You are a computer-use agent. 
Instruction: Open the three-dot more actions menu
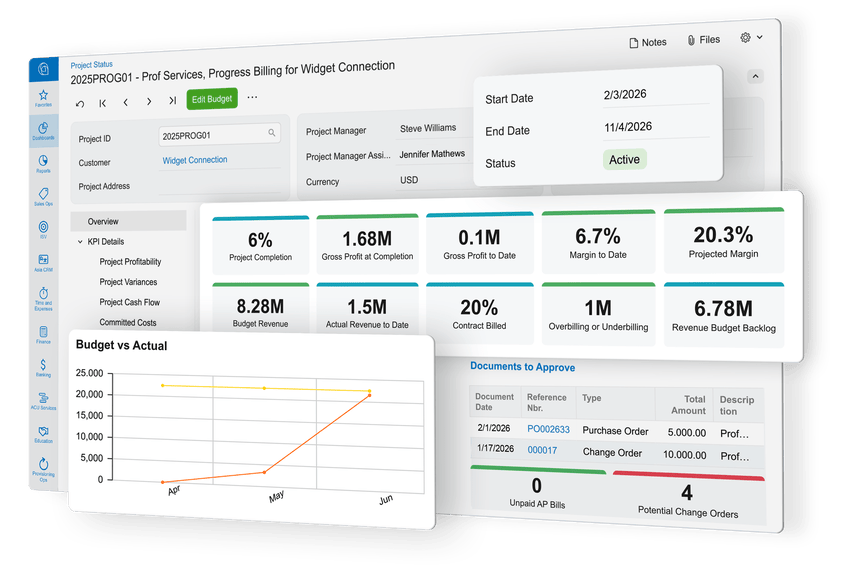click(252, 98)
